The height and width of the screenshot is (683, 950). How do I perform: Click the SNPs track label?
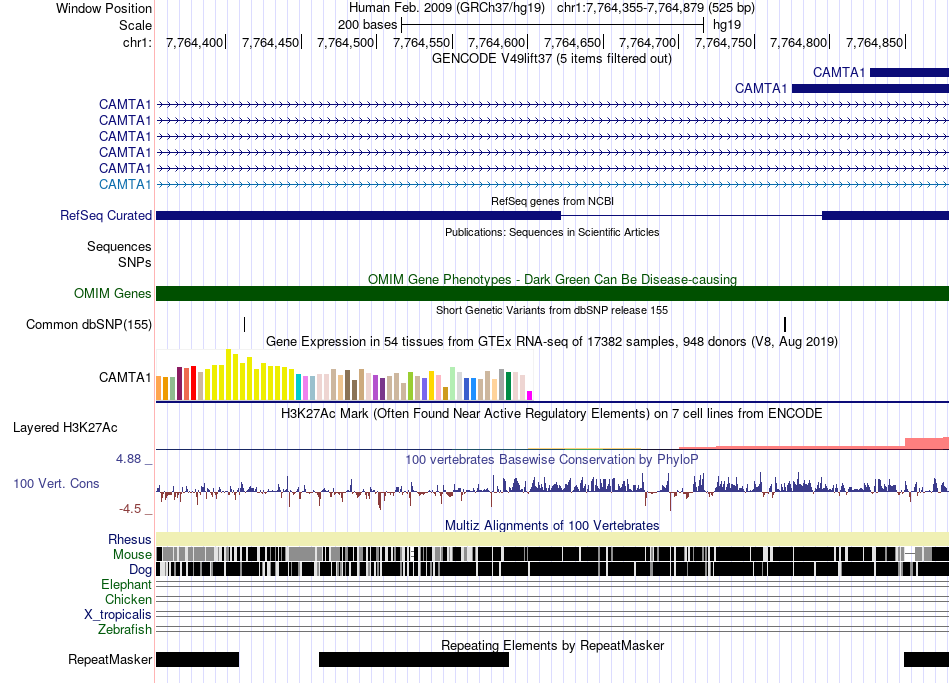click(x=135, y=262)
